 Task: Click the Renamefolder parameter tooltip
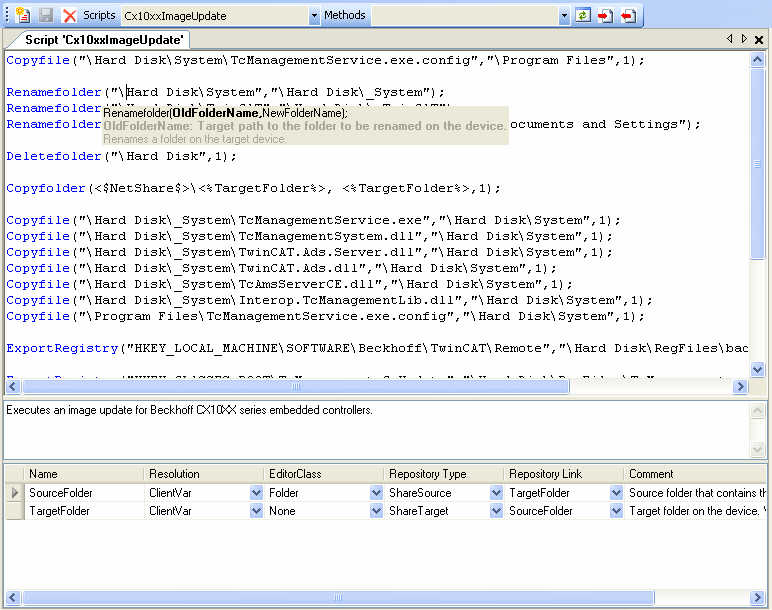click(305, 126)
